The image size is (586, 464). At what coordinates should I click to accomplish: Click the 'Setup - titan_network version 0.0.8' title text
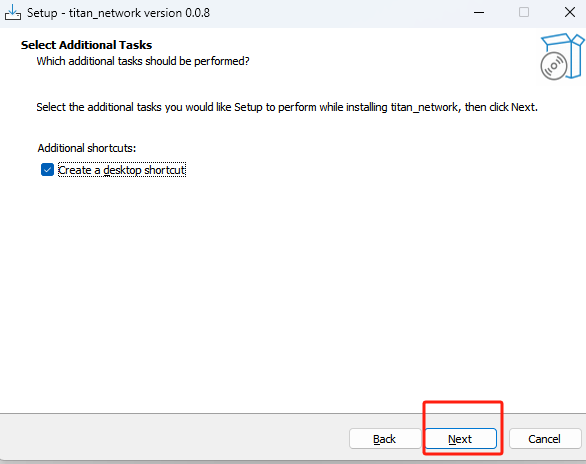coord(118,13)
